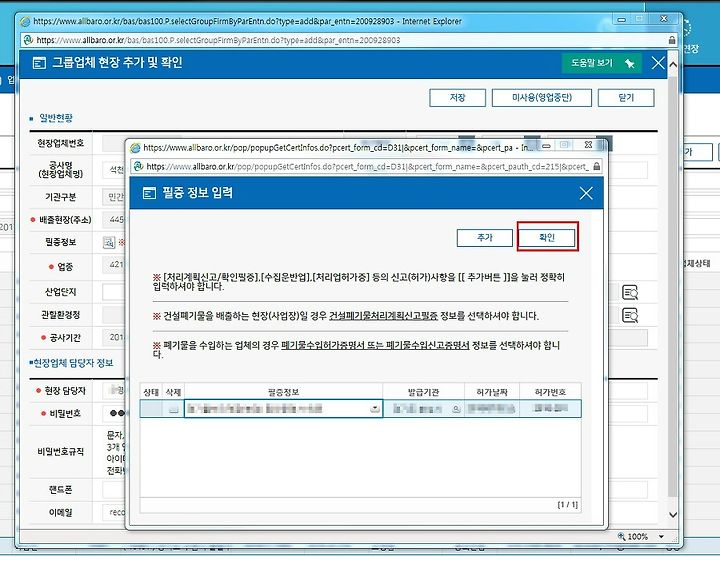Close the 그룹업체 현장 추가 및 확인 panel X
This screenshot has height=584, width=720.
[658, 63]
